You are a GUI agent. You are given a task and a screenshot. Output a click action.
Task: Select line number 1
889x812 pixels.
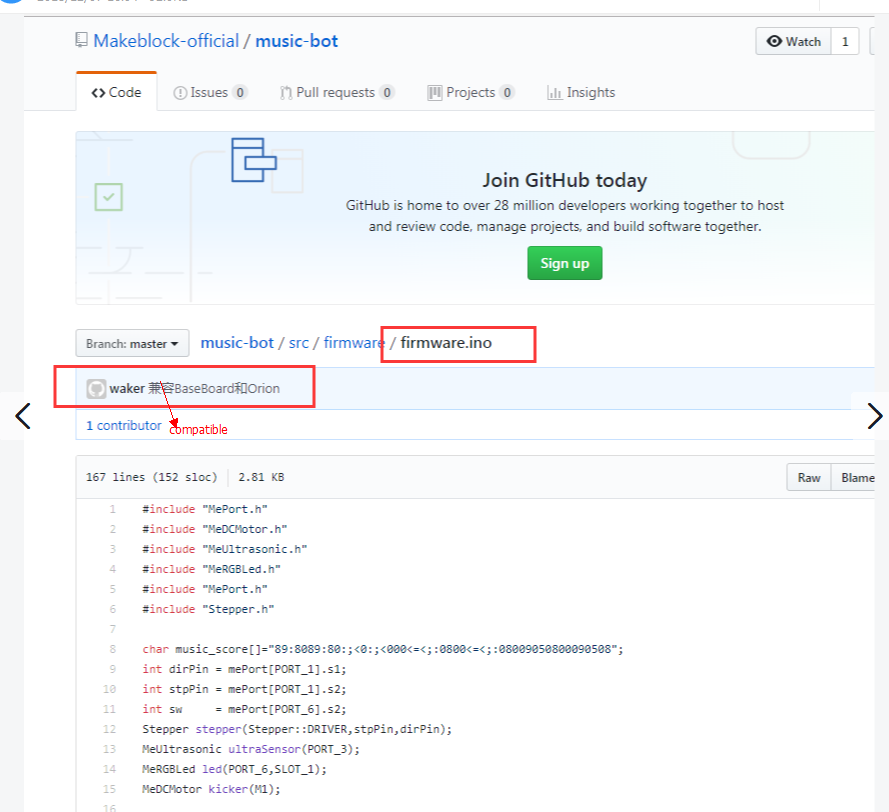pos(112,509)
